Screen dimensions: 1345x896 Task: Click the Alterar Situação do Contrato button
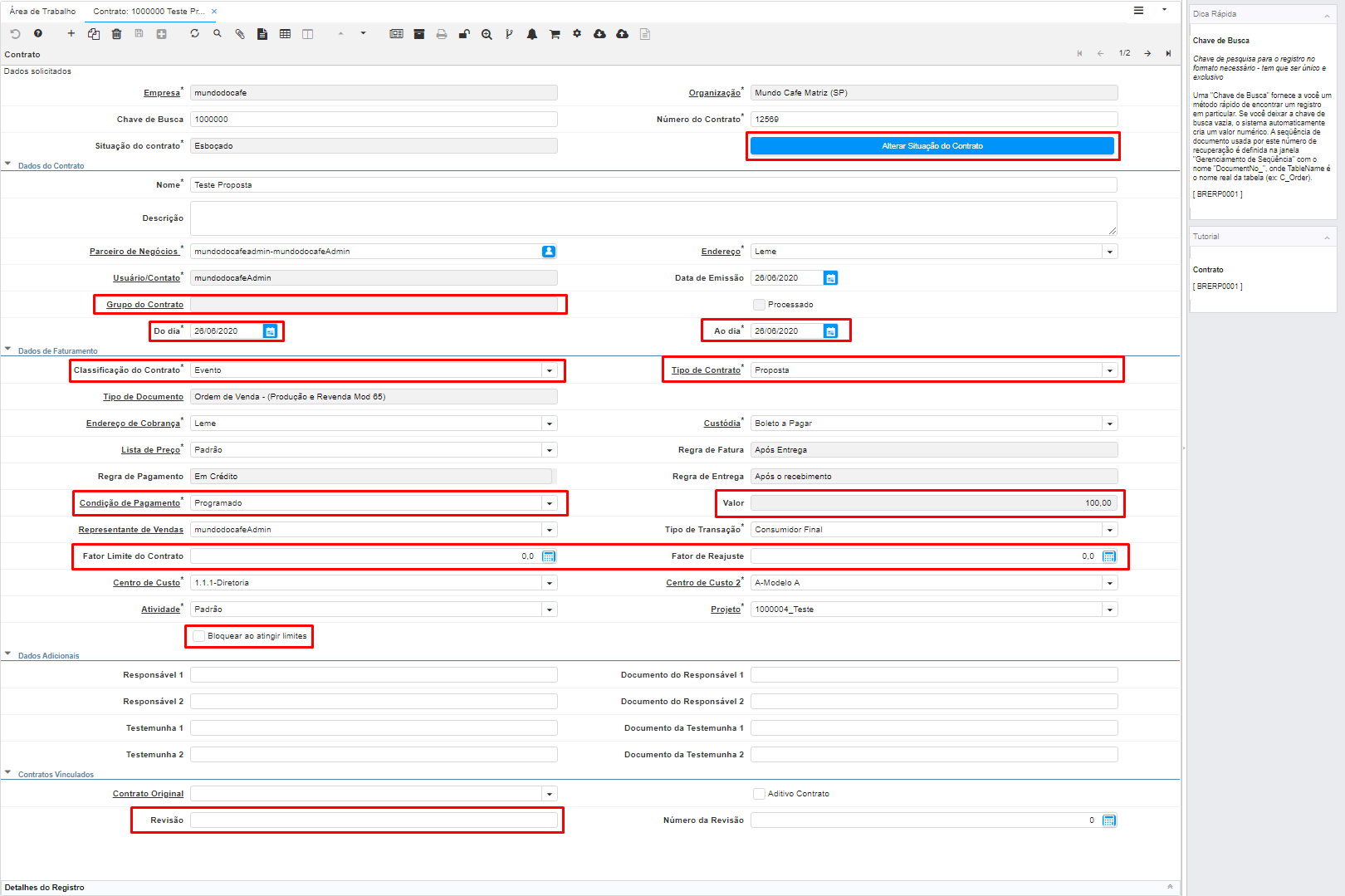[932, 146]
